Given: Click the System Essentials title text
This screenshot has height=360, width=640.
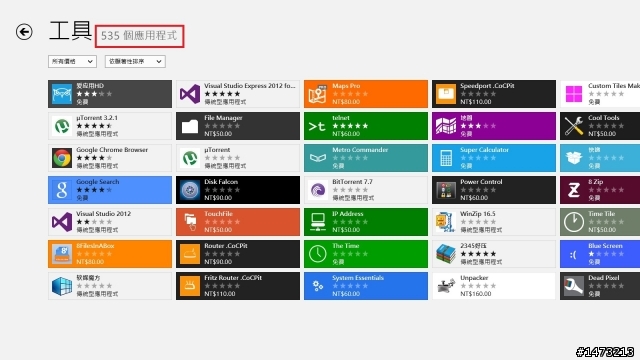Looking at the screenshot, I should coord(358,278).
